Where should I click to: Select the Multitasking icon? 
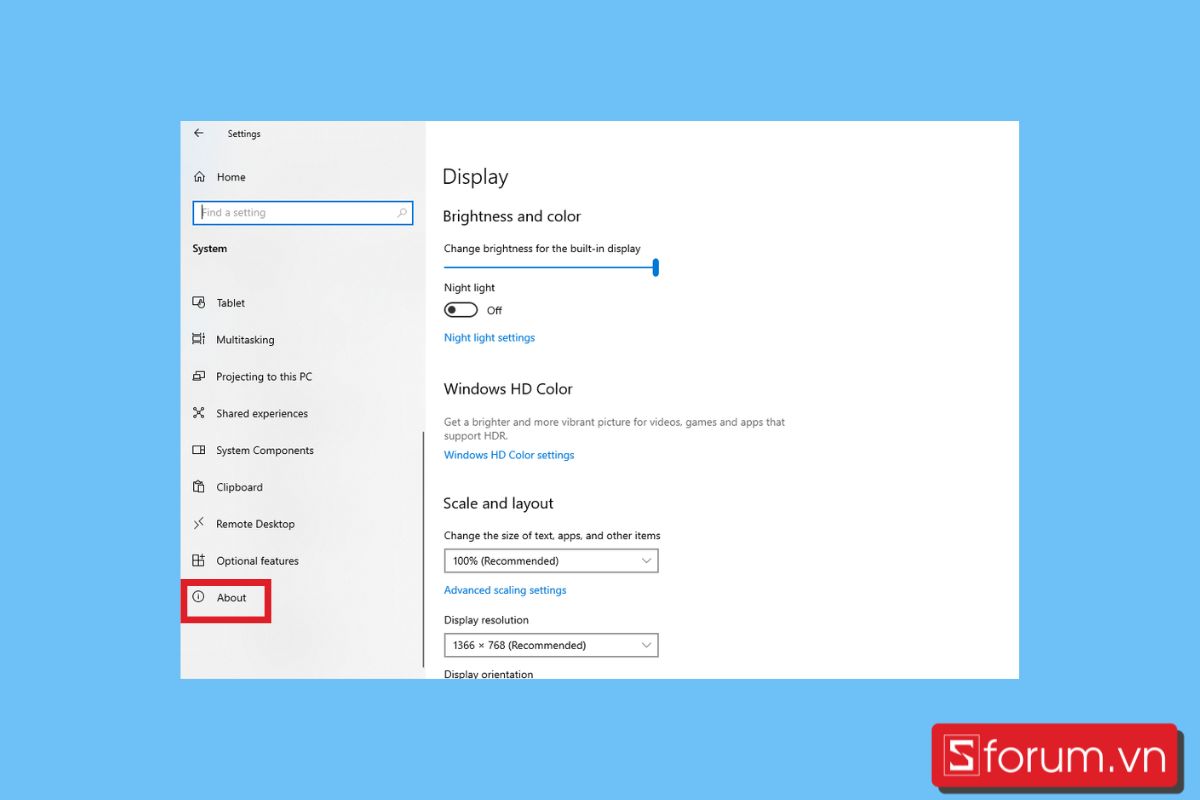click(x=198, y=339)
